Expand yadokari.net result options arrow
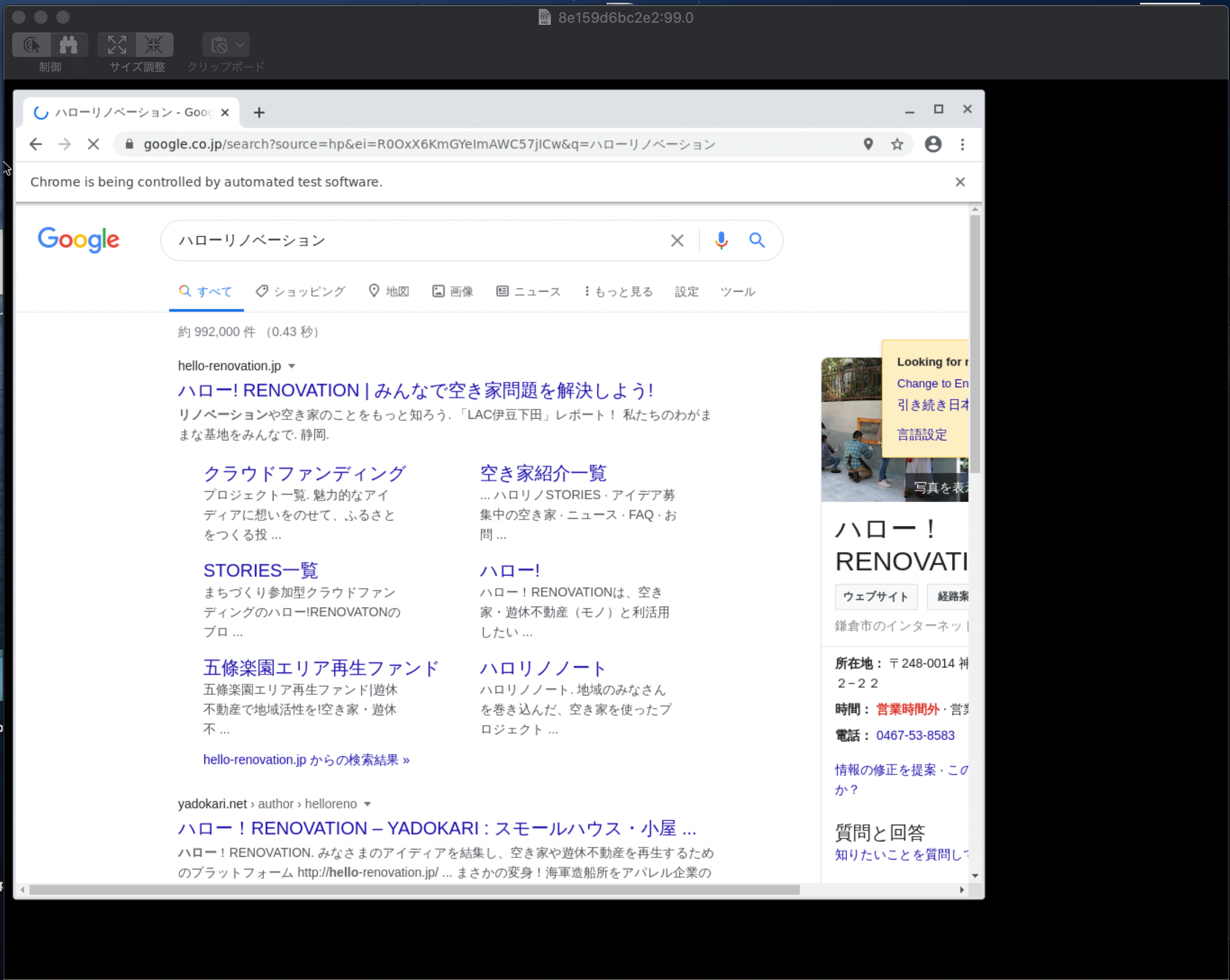Viewport: 1230px width, 980px height. (x=367, y=804)
